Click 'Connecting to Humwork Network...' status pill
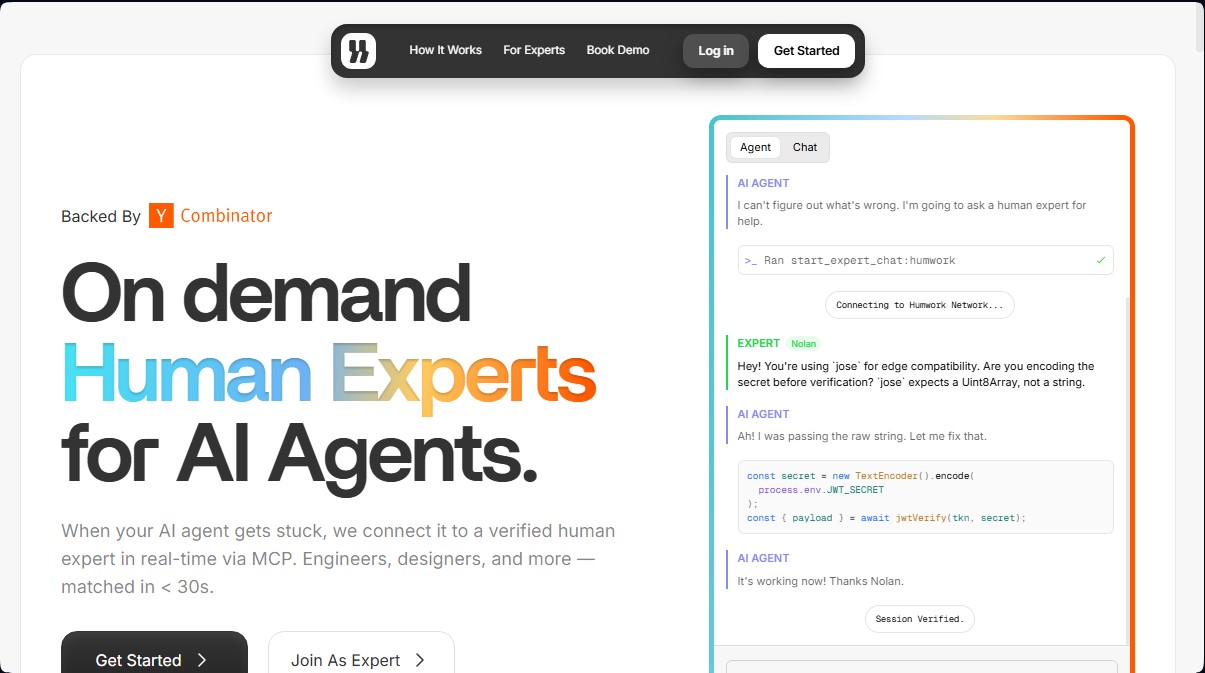Screen dimensions: 1205x673 (919, 305)
